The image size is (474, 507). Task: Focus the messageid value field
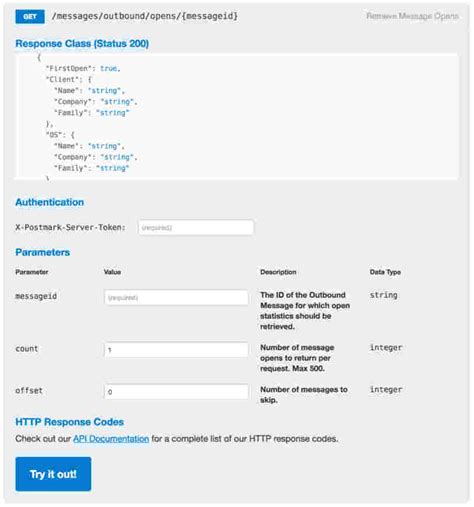pyautogui.click(x=176, y=297)
